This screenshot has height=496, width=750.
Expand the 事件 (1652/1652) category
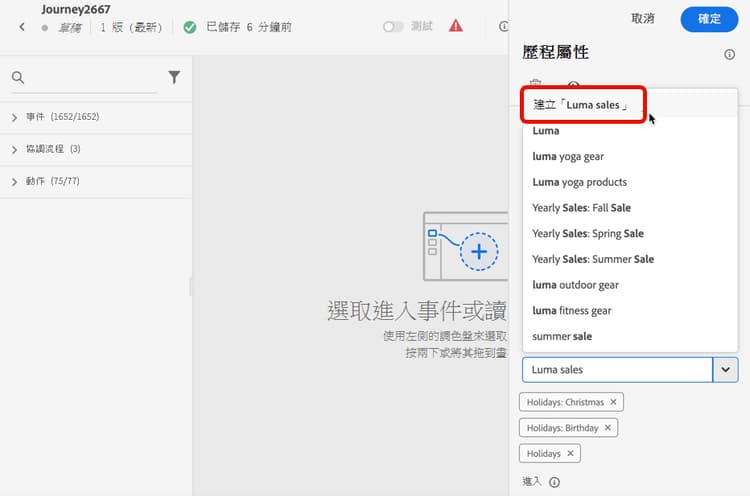pos(96,117)
